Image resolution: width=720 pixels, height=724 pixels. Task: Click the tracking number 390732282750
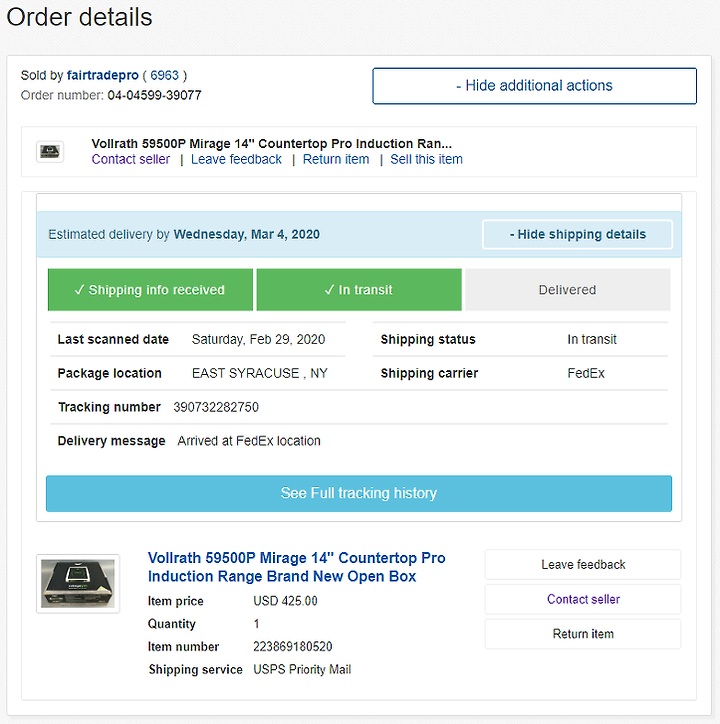pyautogui.click(x=216, y=407)
